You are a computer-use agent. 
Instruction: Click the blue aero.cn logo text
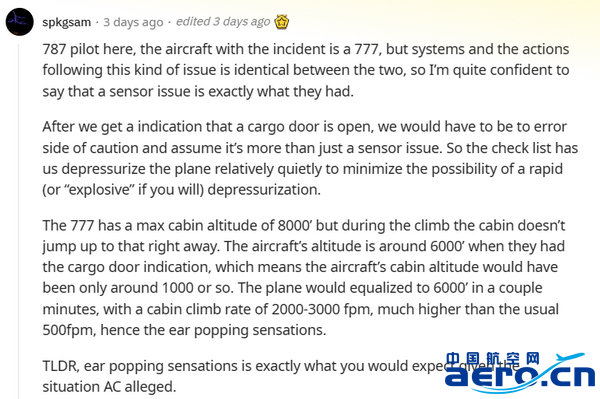[520, 376]
